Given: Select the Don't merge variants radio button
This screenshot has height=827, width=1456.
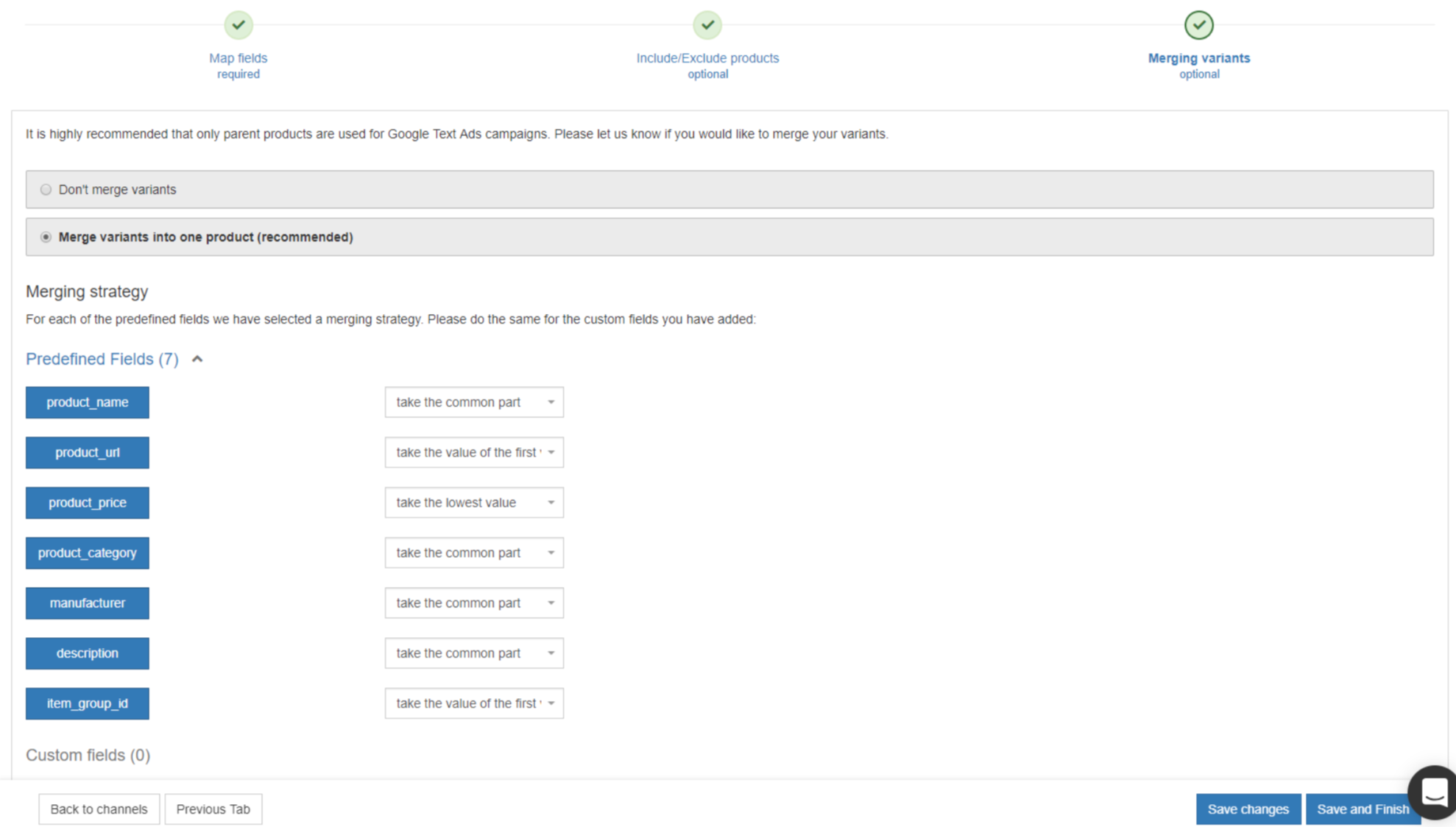Looking at the screenshot, I should [46, 190].
